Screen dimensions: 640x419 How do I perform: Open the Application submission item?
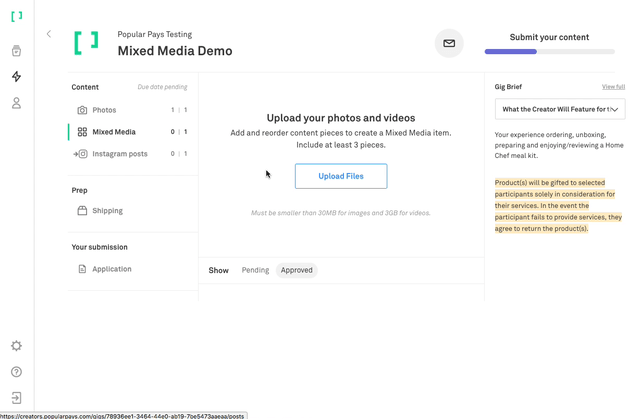111,269
